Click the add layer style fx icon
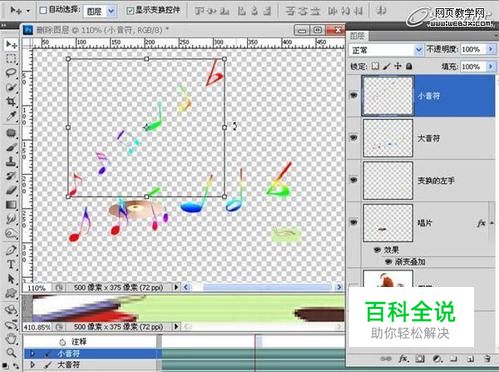Screen dimensions: 499x372 pos(403,359)
